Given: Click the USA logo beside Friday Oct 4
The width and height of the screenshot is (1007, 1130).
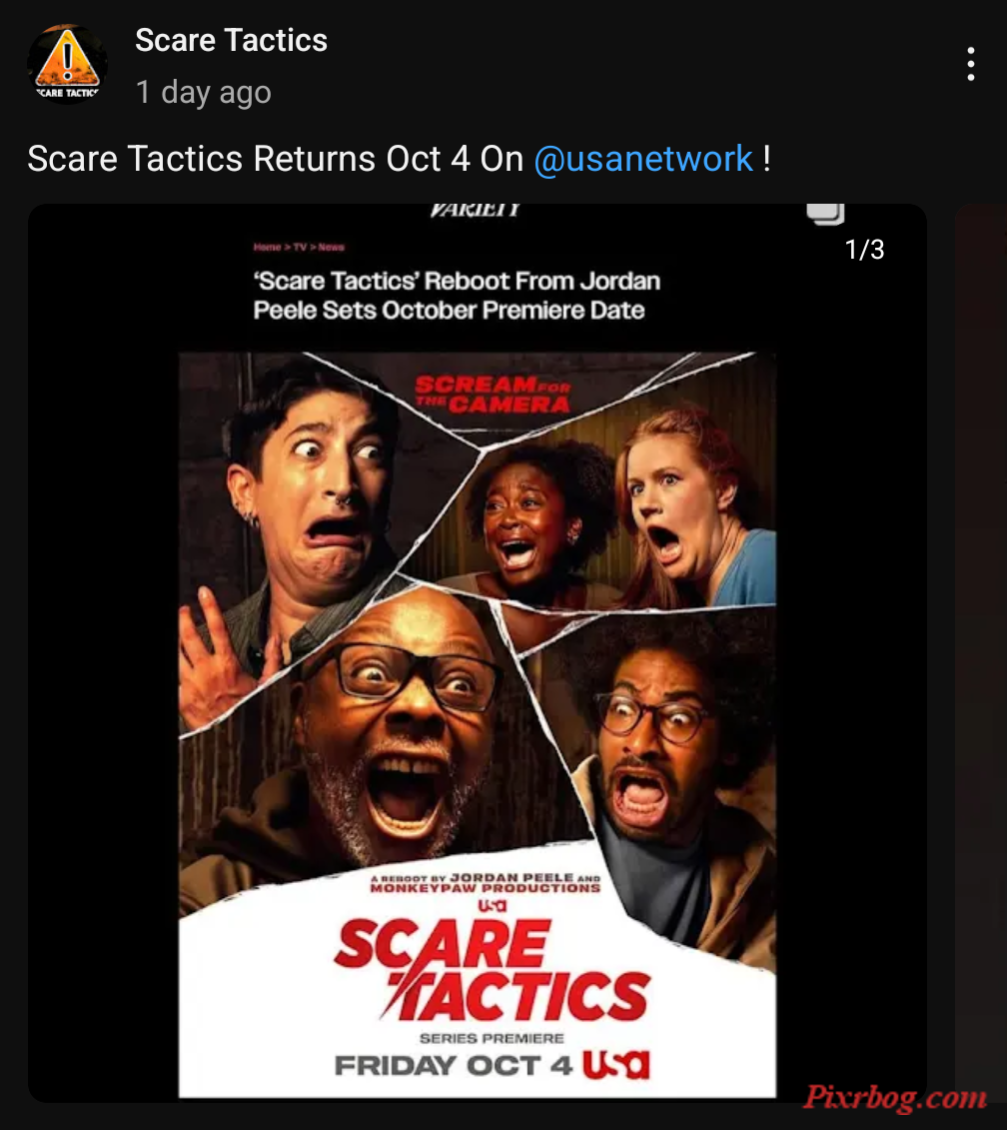Looking at the screenshot, I should click(616, 1064).
